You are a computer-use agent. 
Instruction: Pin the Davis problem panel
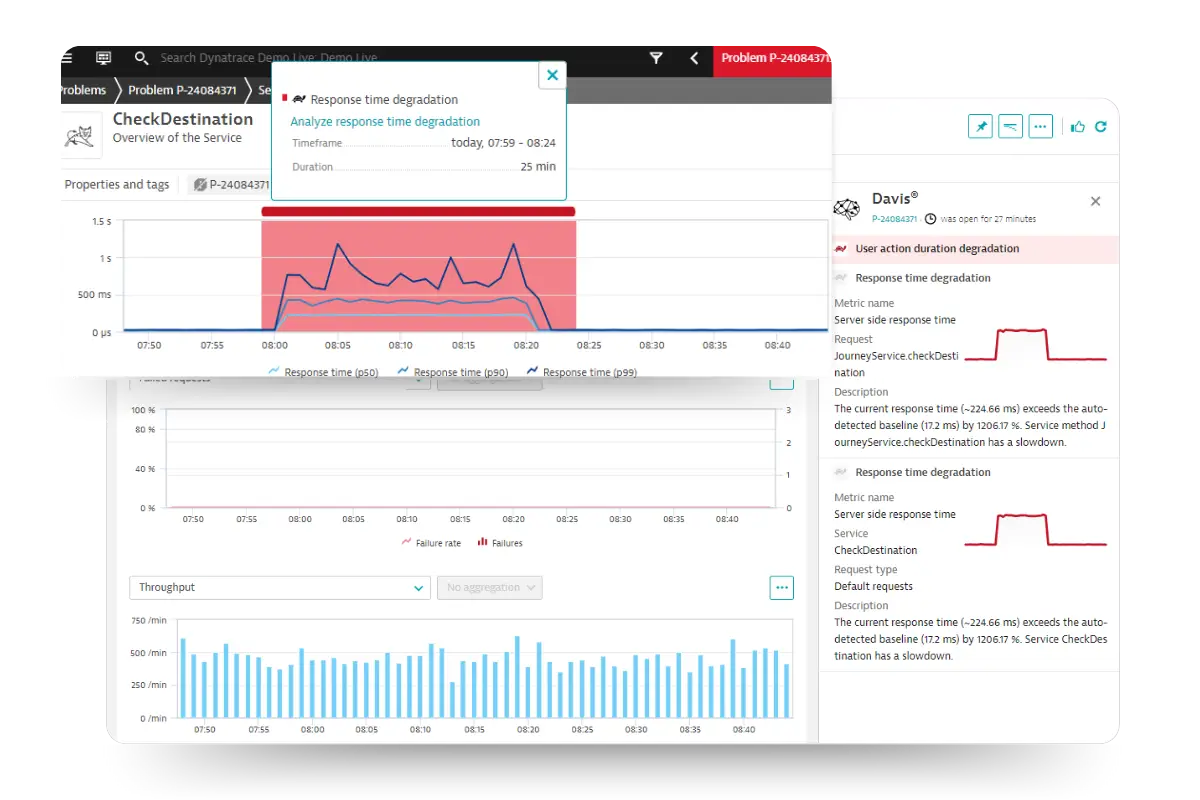(x=981, y=127)
